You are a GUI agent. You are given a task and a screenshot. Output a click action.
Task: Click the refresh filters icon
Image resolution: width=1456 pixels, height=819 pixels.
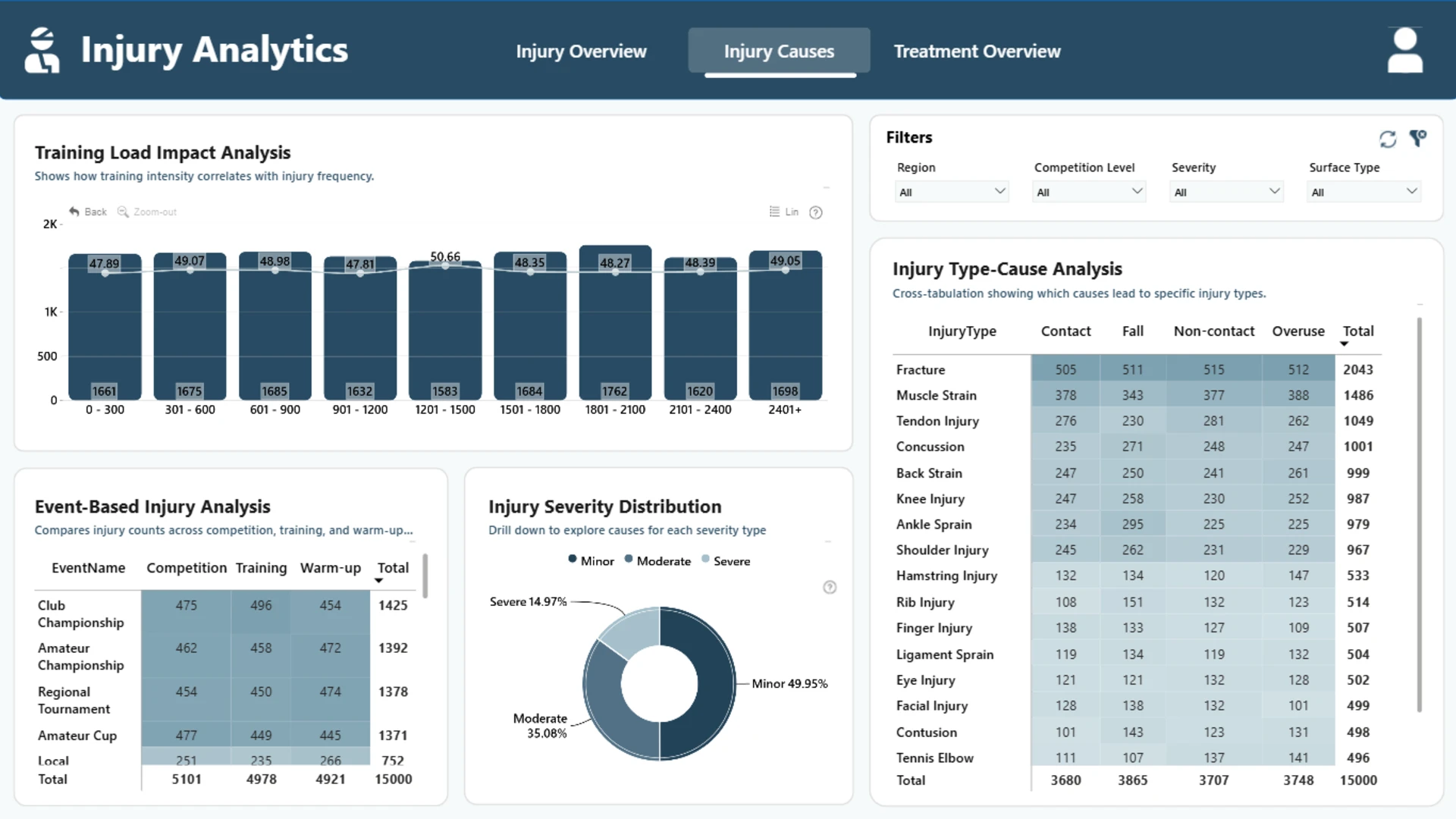tap(1388, 139)
